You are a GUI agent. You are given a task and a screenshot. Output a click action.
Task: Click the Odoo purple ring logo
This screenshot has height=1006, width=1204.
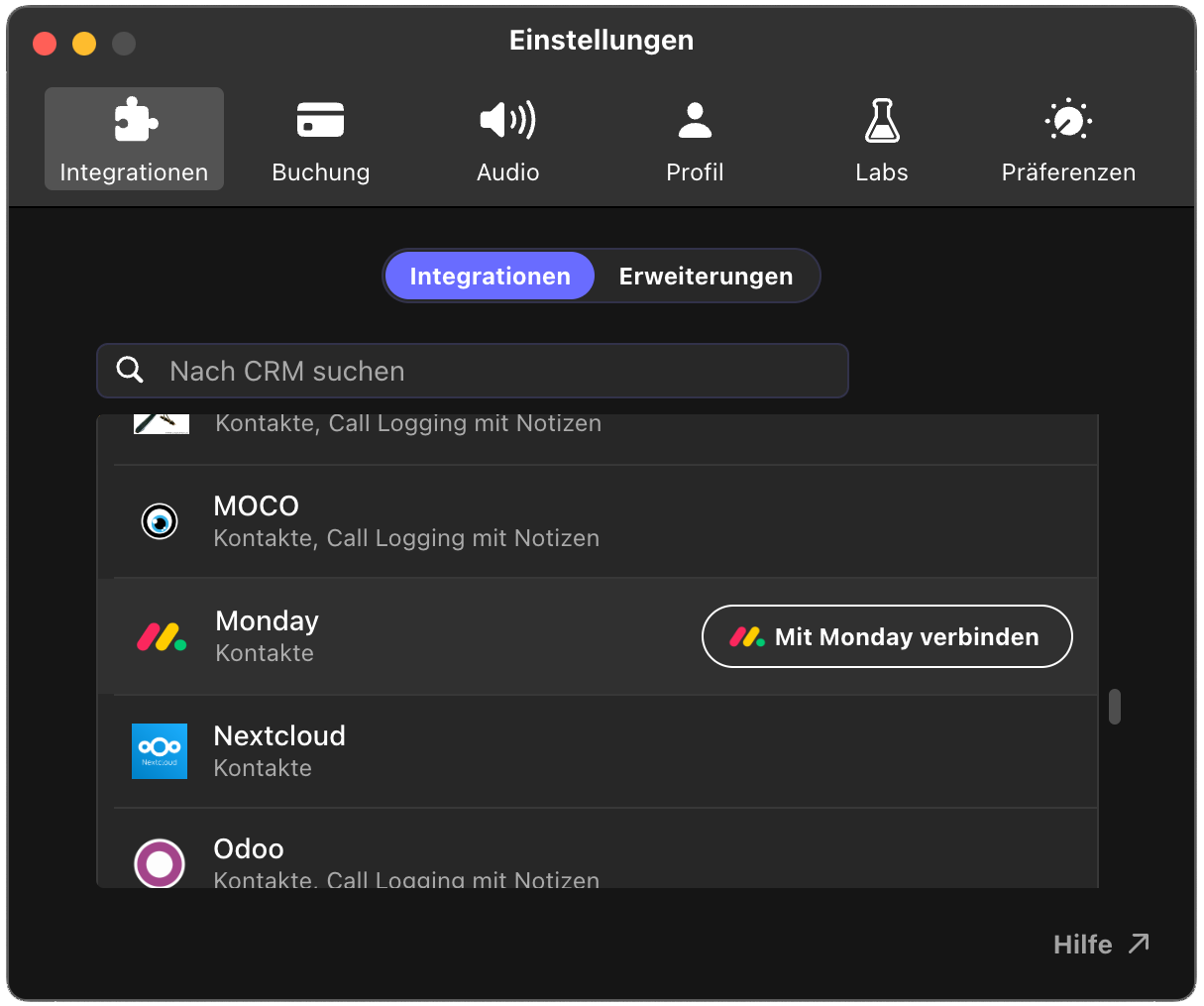point(160,863)
